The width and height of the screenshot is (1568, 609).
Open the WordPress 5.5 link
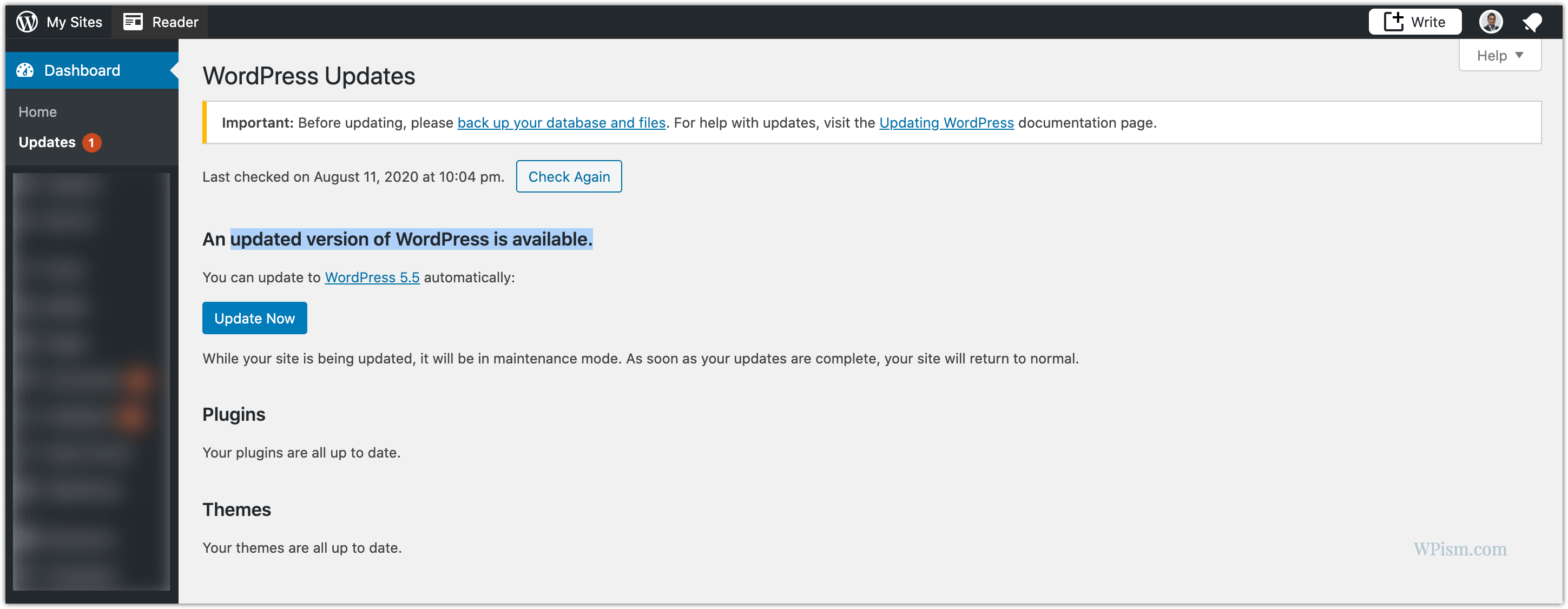click(x=372, y=277)
